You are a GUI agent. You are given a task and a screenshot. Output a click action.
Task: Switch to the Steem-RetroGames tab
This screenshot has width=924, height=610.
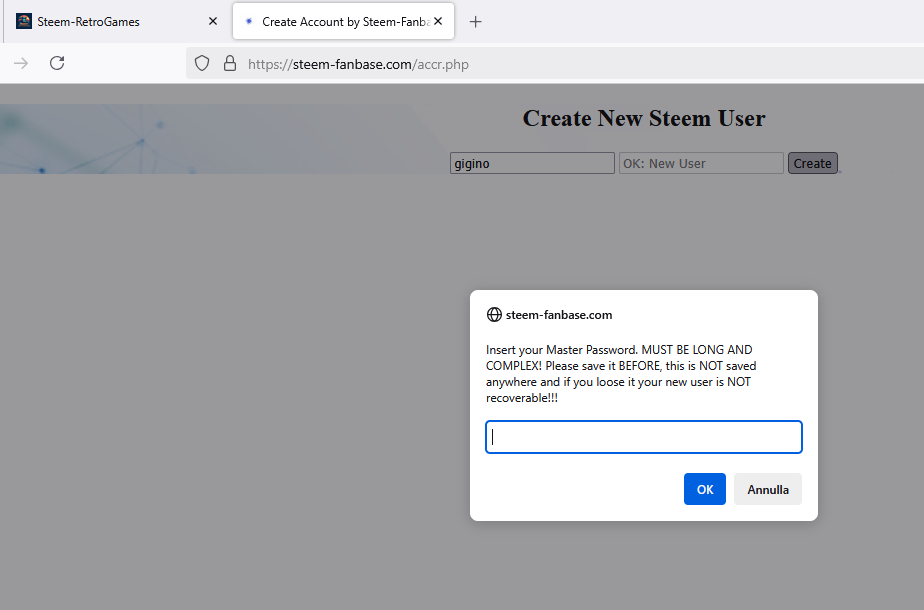117,22
